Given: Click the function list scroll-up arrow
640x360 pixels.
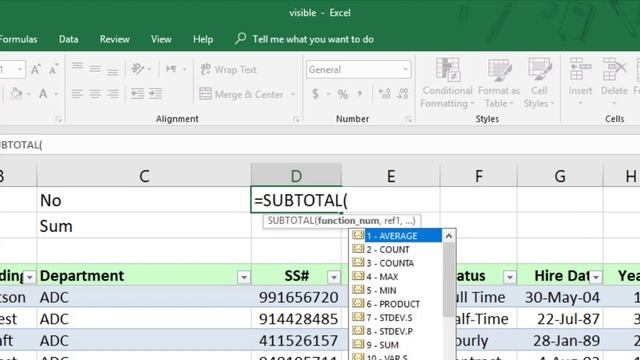Looking at the screenshot, I should (449, 236).
